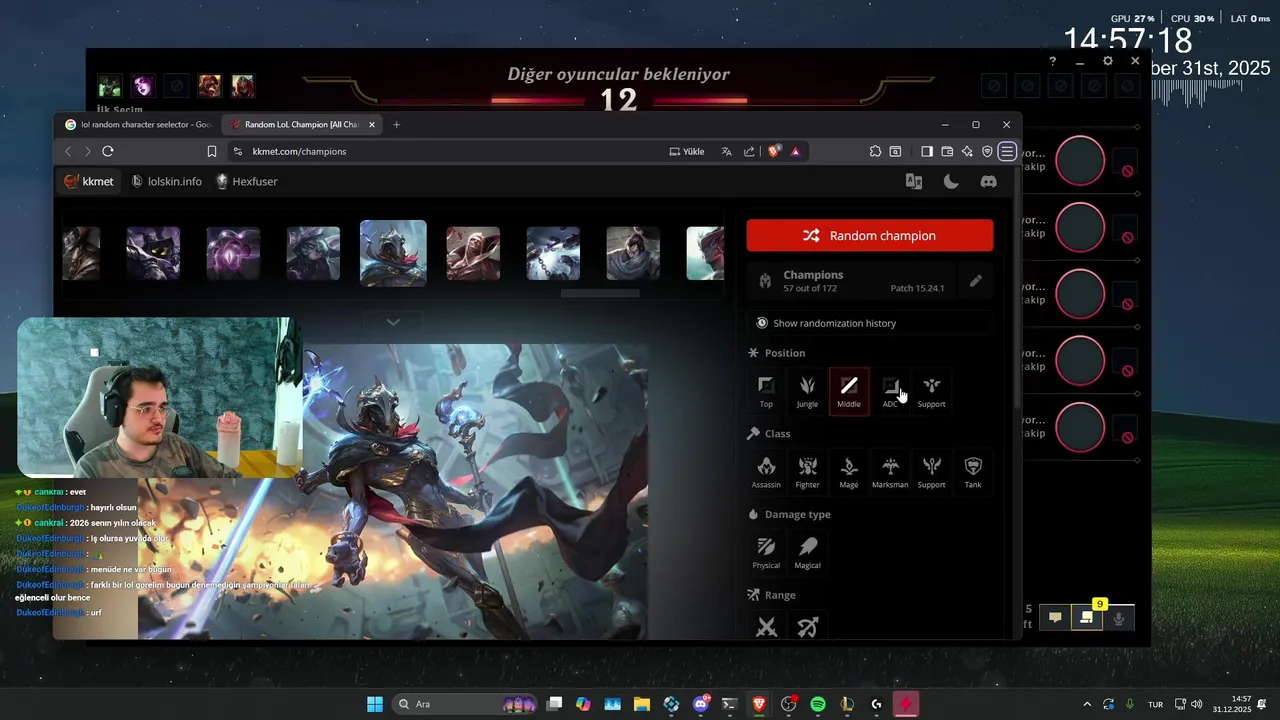This screenshot has width=1280, height=720.
Task: Click the carousel horizontal scrollbar
Action: click(x=600, y=293)
